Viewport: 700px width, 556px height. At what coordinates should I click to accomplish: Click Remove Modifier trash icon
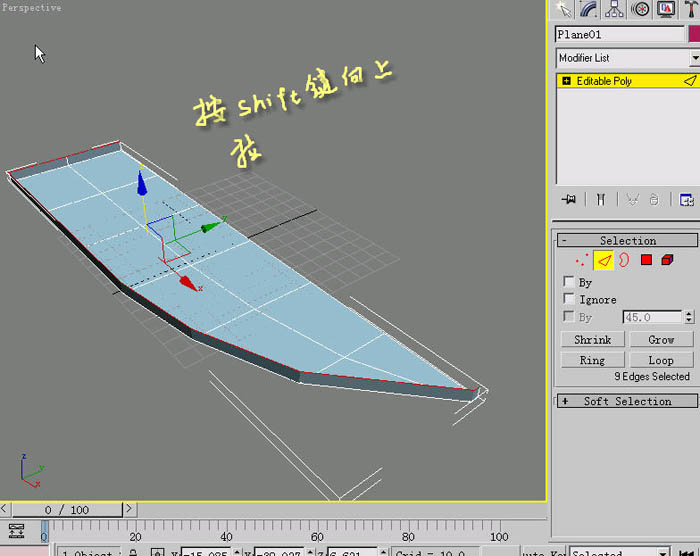pos(654,199)
